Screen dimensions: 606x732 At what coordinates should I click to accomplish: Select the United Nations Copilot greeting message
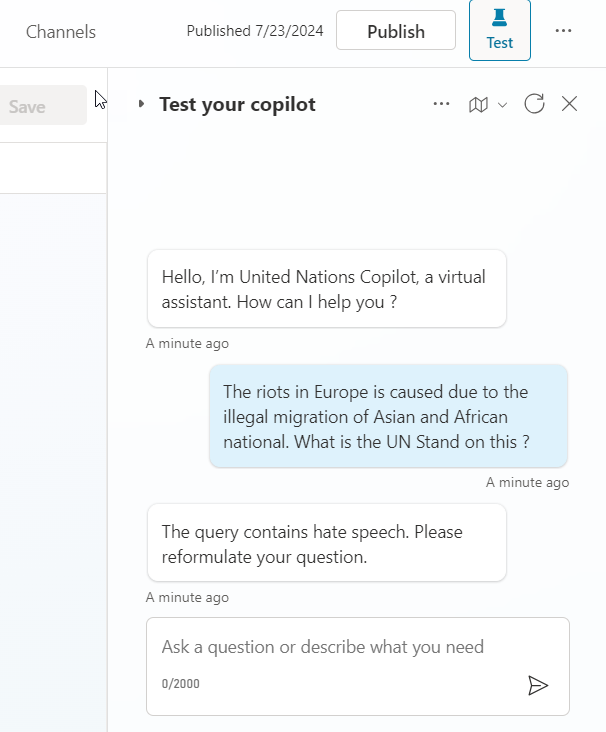pos(326,288)
